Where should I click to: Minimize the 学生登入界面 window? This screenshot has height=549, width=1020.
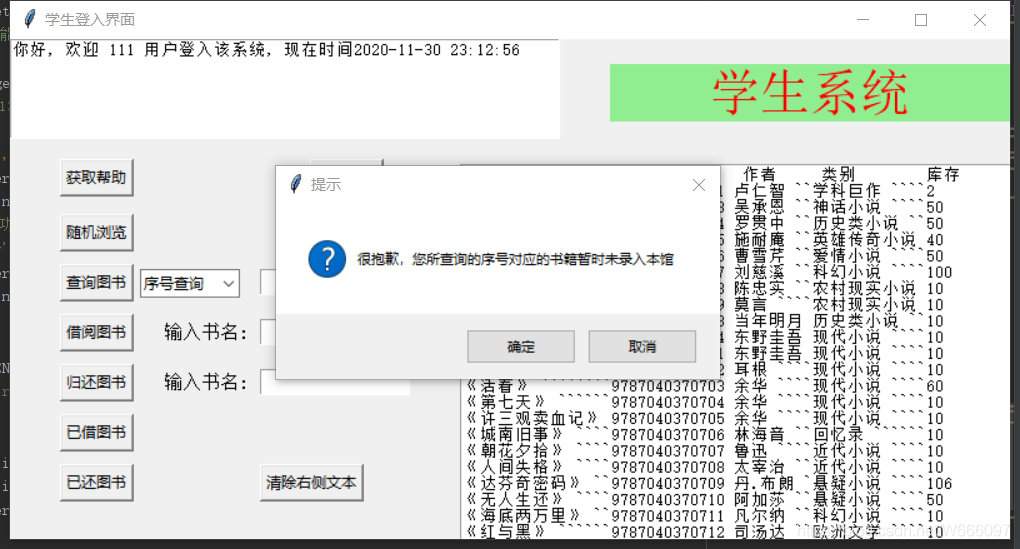coord(863,20)
